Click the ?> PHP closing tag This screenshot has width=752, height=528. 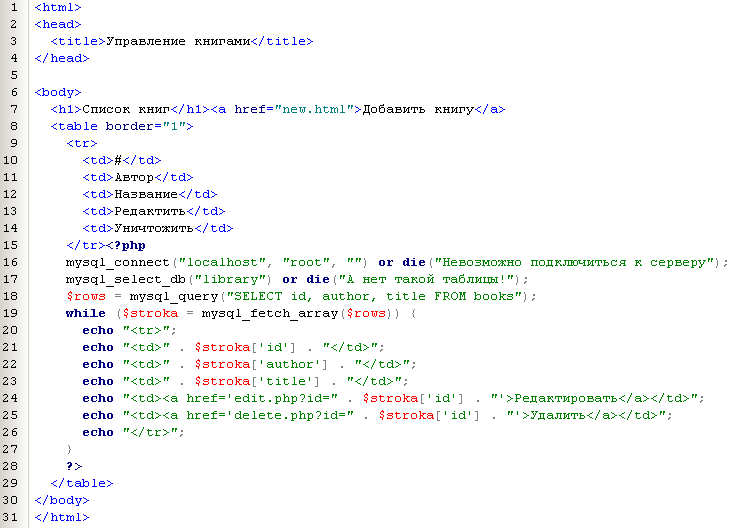pos(74,466)
